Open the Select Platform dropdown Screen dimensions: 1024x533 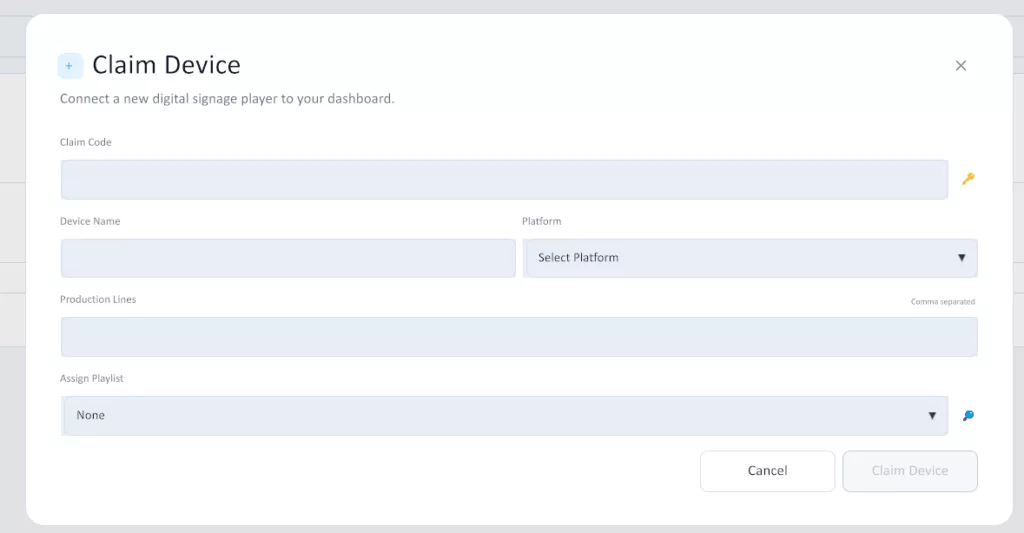click(x=750, y=258)
